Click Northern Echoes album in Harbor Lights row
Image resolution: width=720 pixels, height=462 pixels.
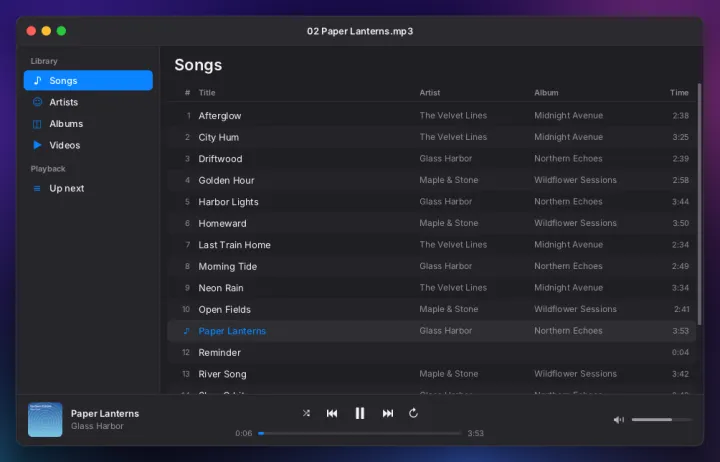(568, 202)
